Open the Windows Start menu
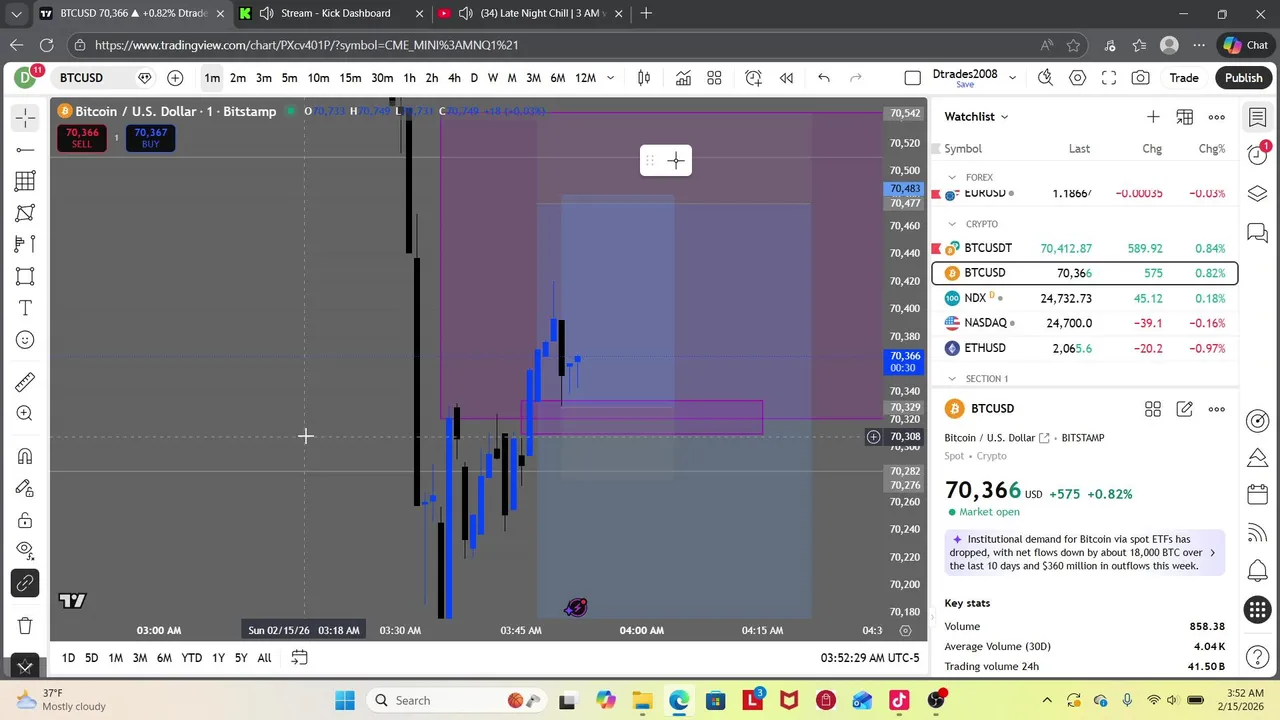1280x720 pixels. point(345,701)
